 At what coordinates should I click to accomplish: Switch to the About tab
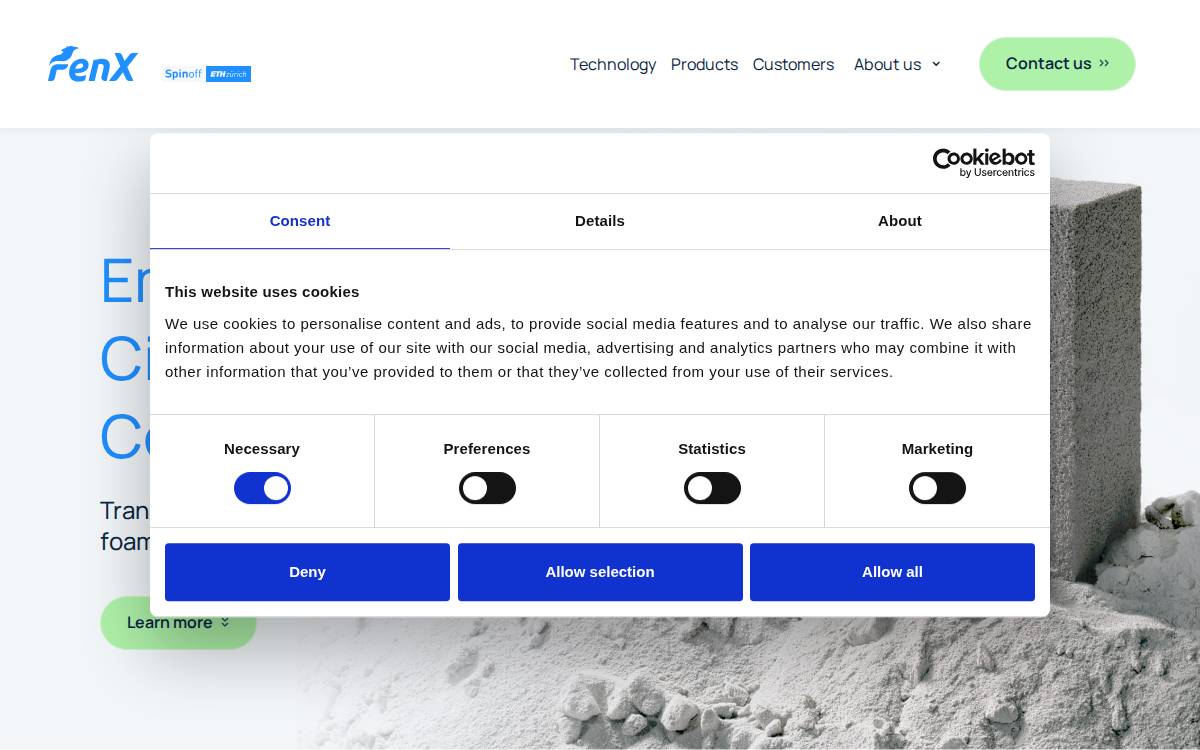click(900, 221)
